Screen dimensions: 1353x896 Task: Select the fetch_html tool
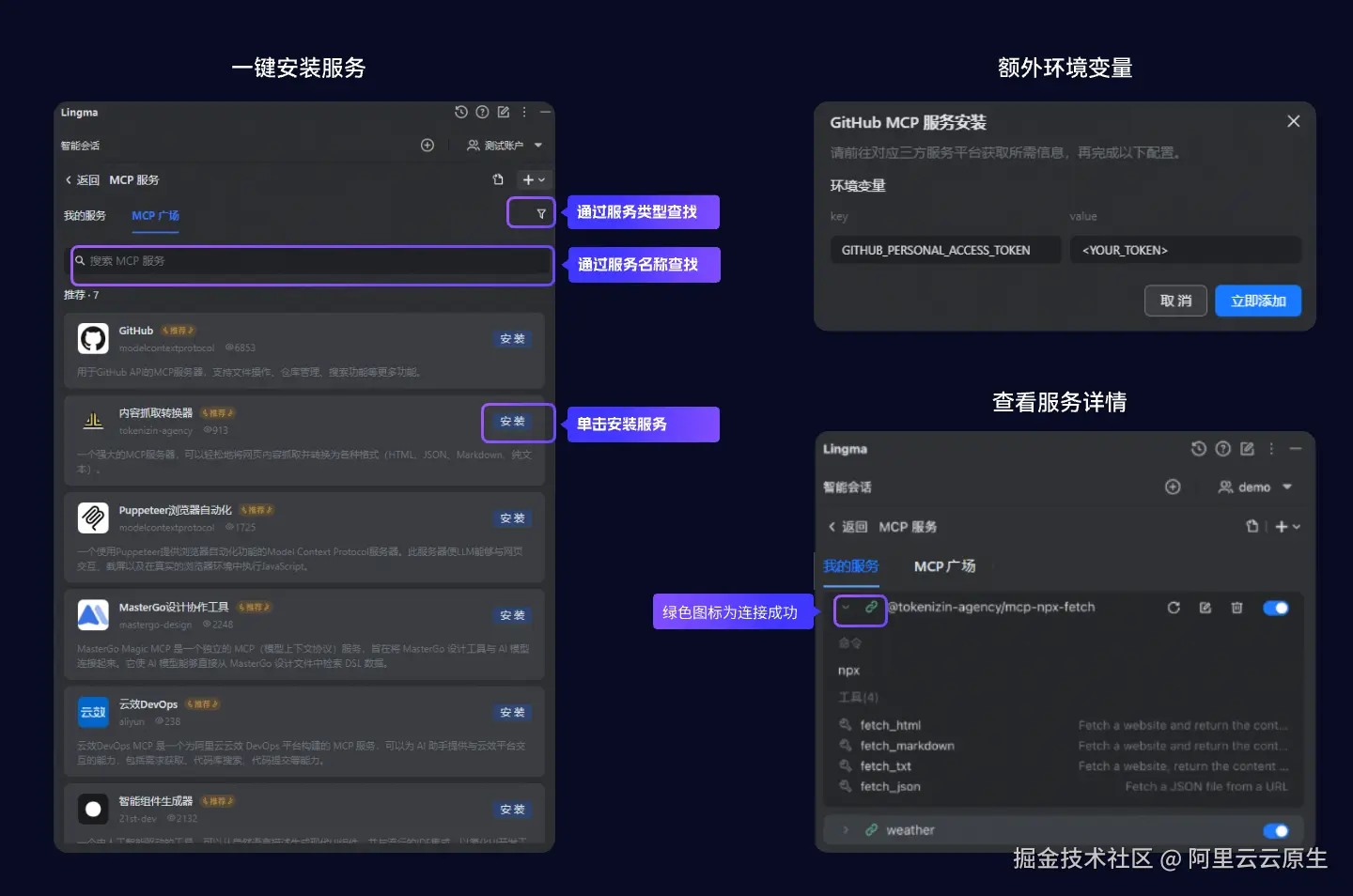pos(890,725)
